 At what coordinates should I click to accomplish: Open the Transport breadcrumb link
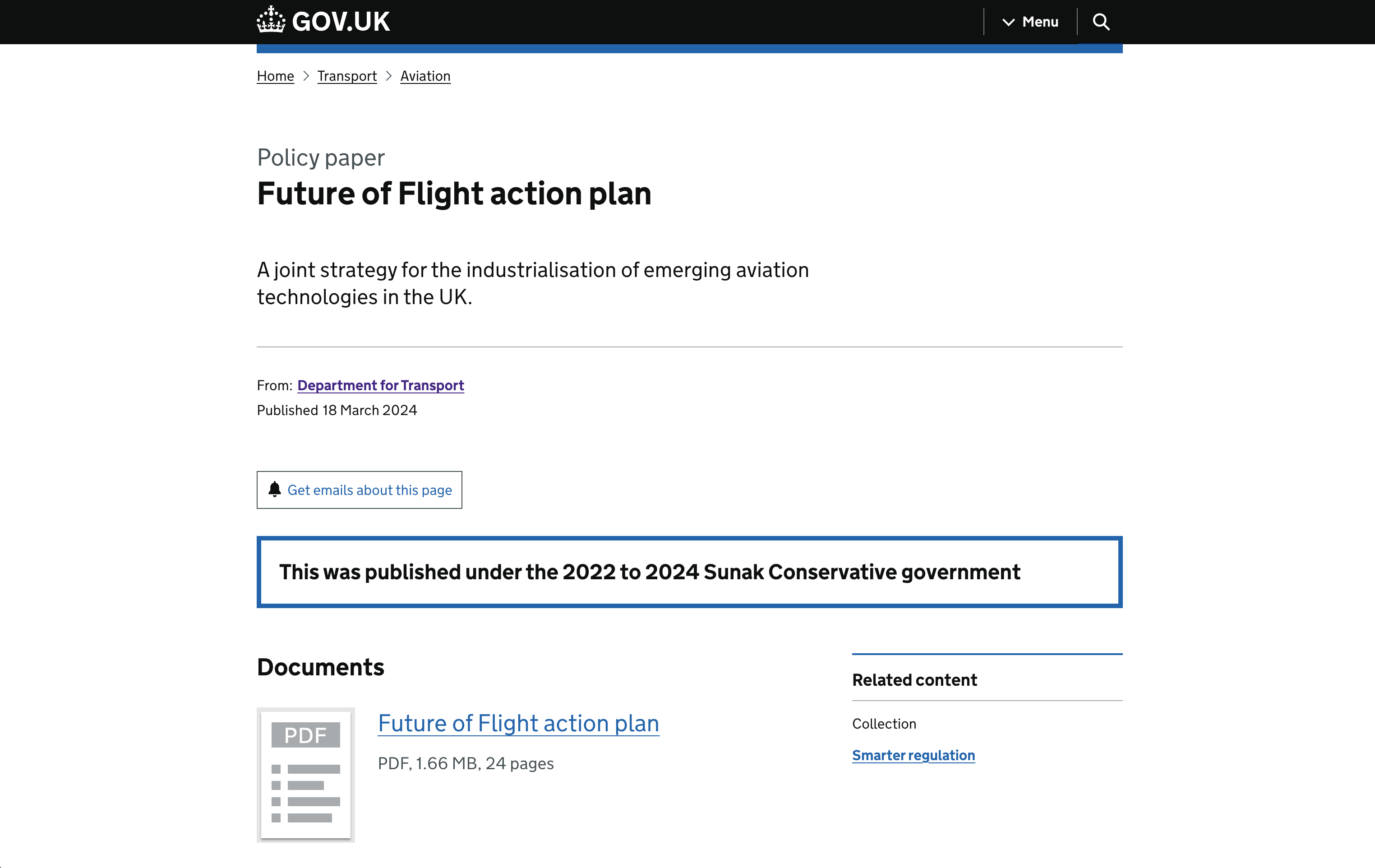tap(347, 76)
